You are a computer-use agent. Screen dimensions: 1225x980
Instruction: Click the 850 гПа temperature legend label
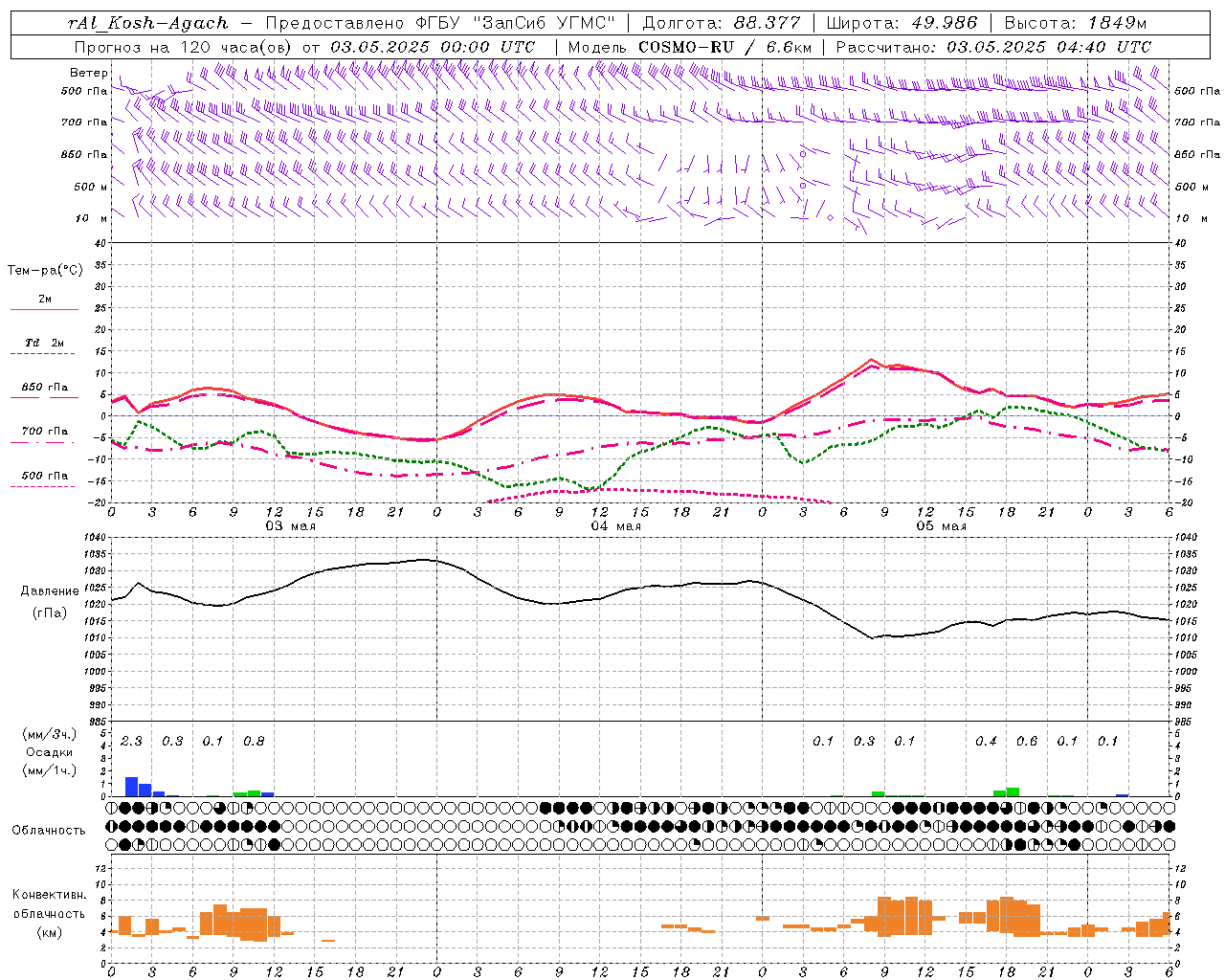coord(45,387)
